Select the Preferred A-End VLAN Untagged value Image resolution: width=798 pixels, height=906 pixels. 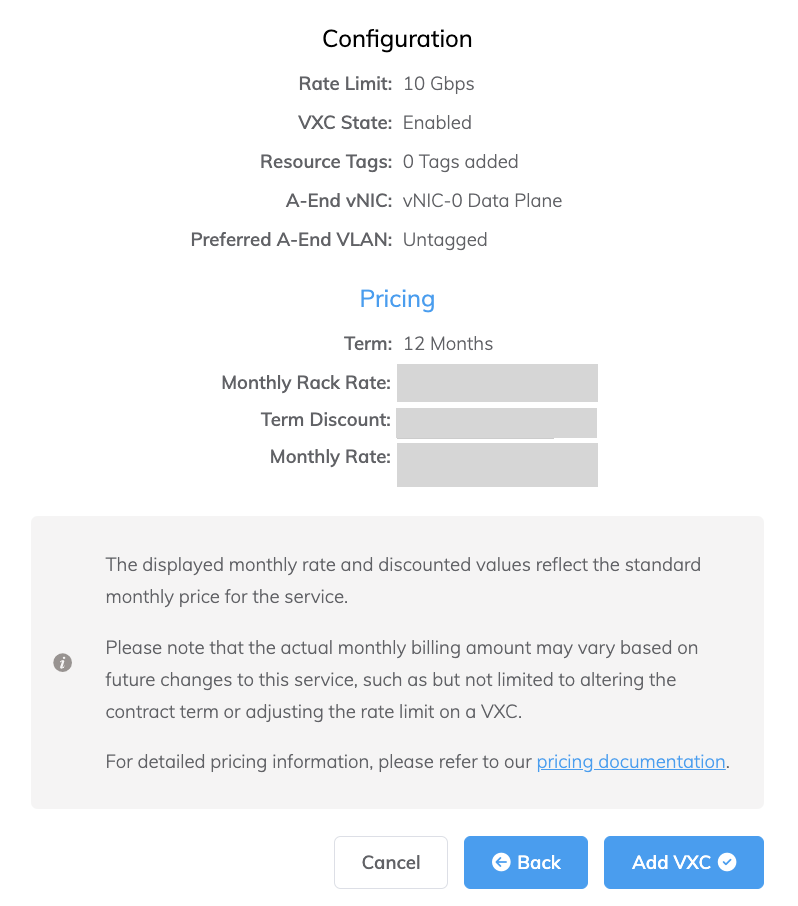[445, 239]
